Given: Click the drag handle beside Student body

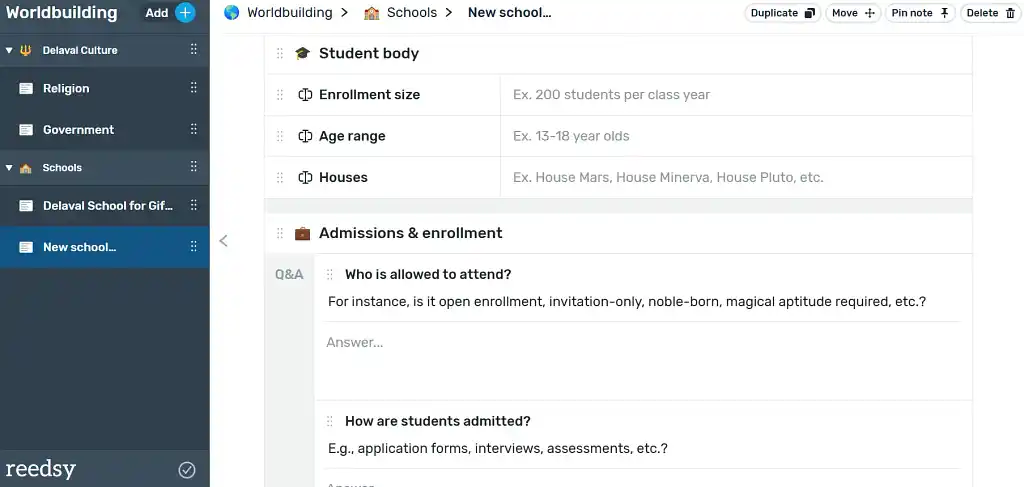Looking at the screenshot, I should 280,54.
